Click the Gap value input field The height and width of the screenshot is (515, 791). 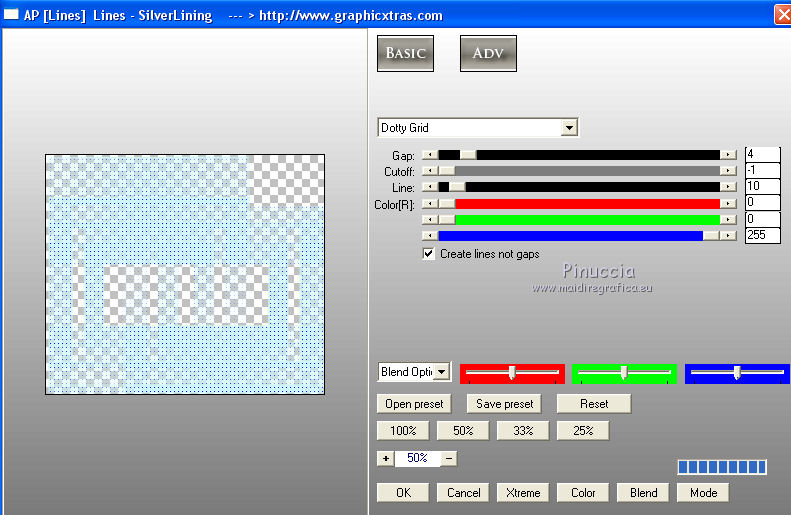[762, 154]
